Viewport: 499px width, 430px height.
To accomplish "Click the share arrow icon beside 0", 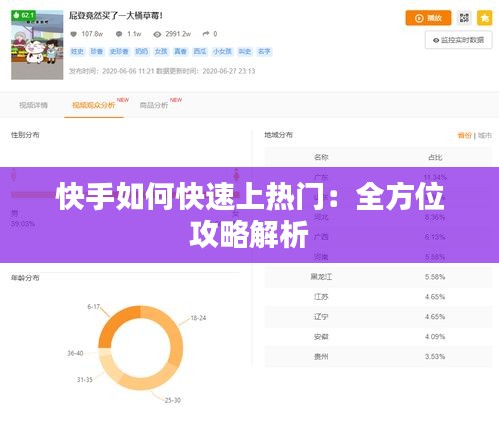I will pos(206,34).
